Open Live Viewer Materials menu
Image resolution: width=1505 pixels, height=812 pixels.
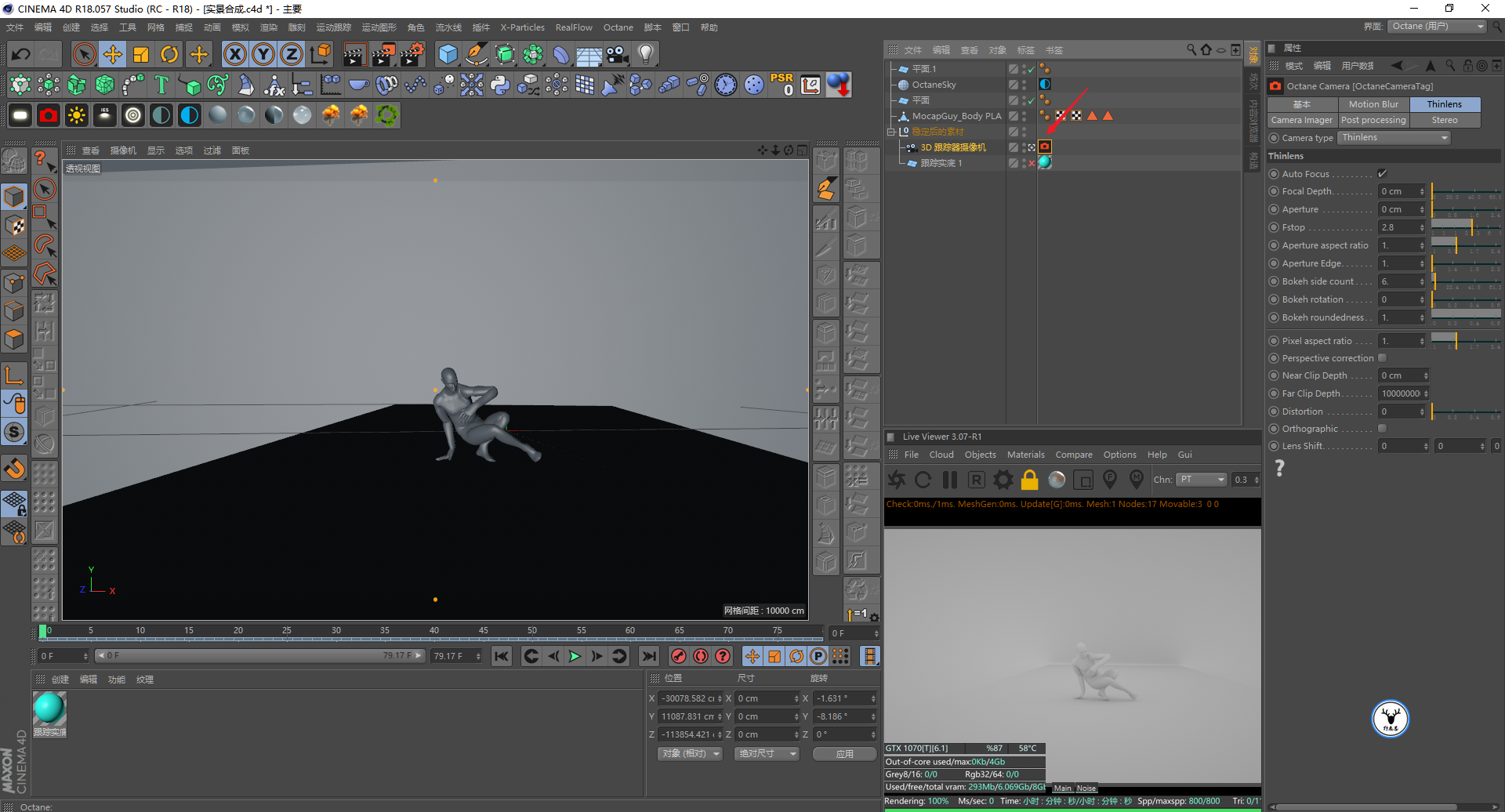(1025, 455)
